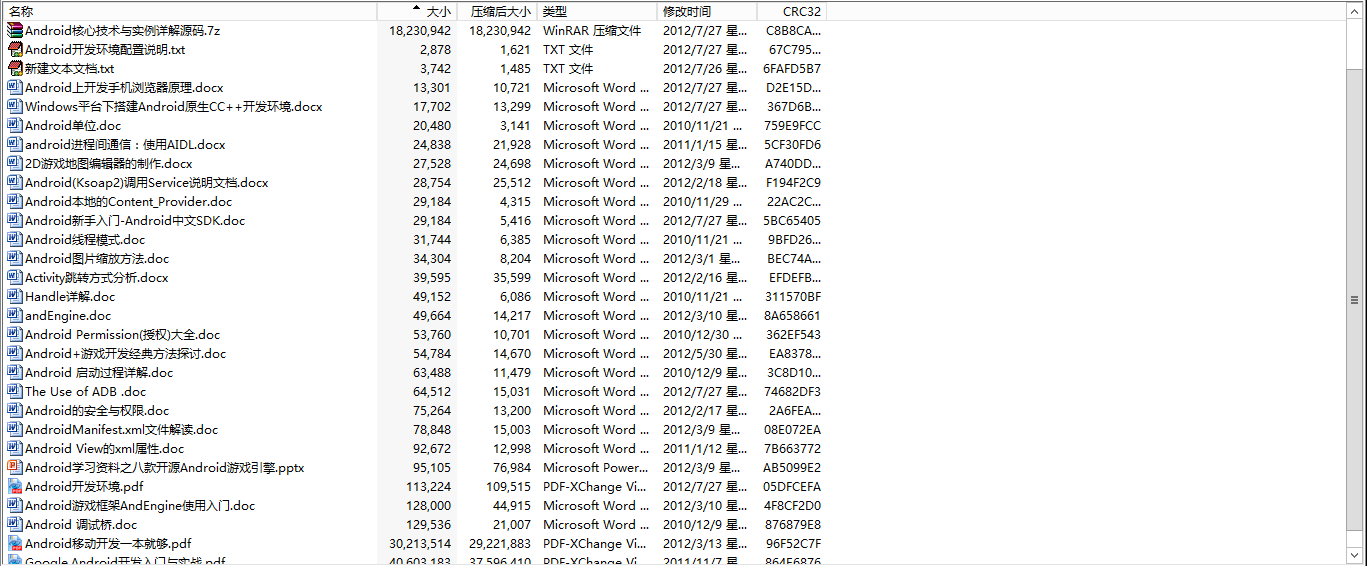This screenshot has width=1367, height=566.
Task: Sort list by 名称 column header
Action: 189,11
